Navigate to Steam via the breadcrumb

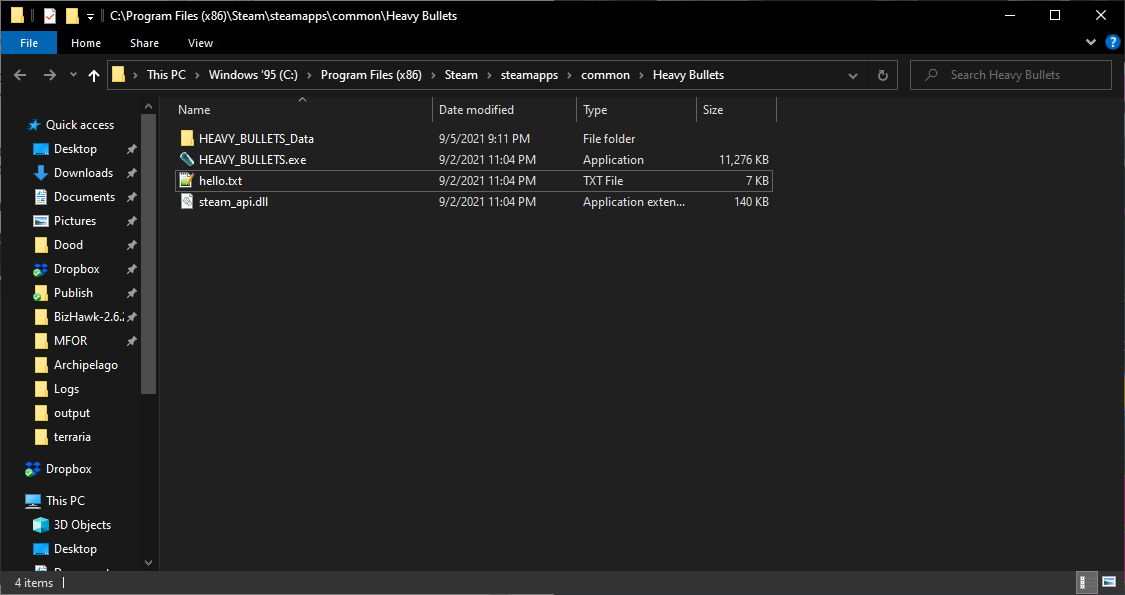[461, 75]
